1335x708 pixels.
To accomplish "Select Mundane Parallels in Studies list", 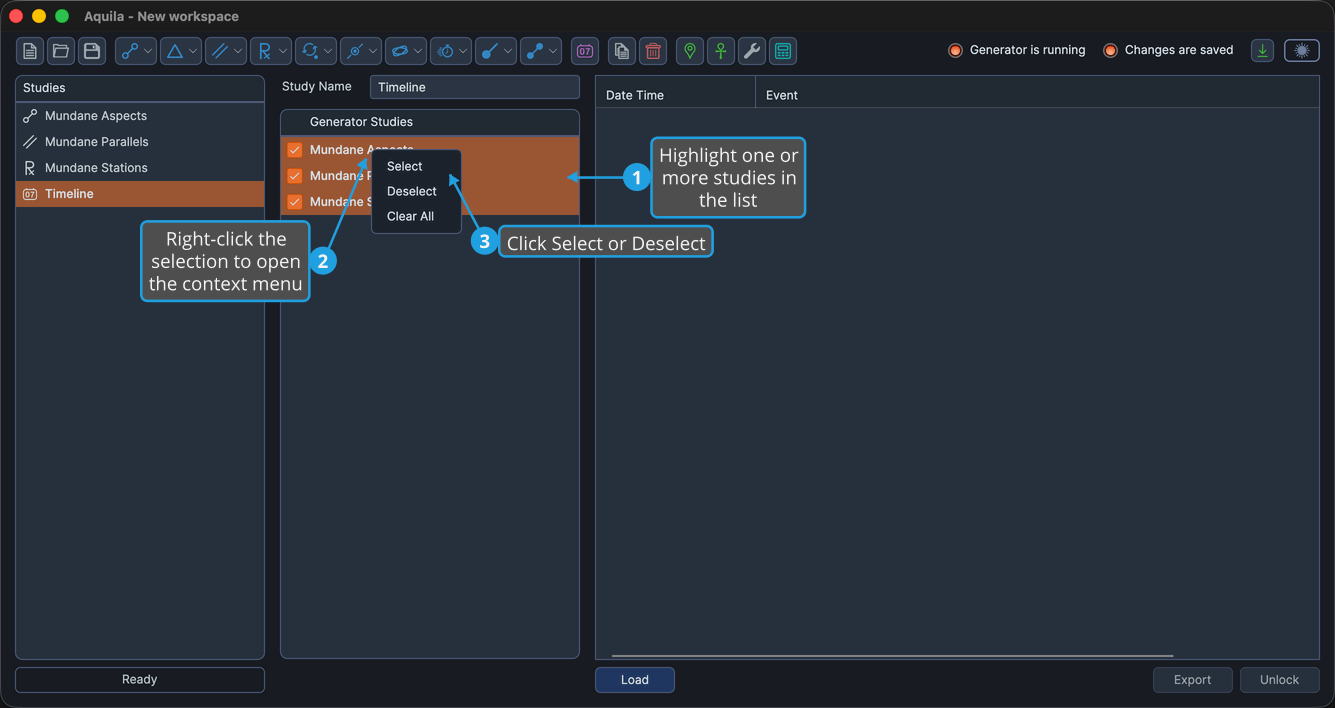I will [140, 142].
